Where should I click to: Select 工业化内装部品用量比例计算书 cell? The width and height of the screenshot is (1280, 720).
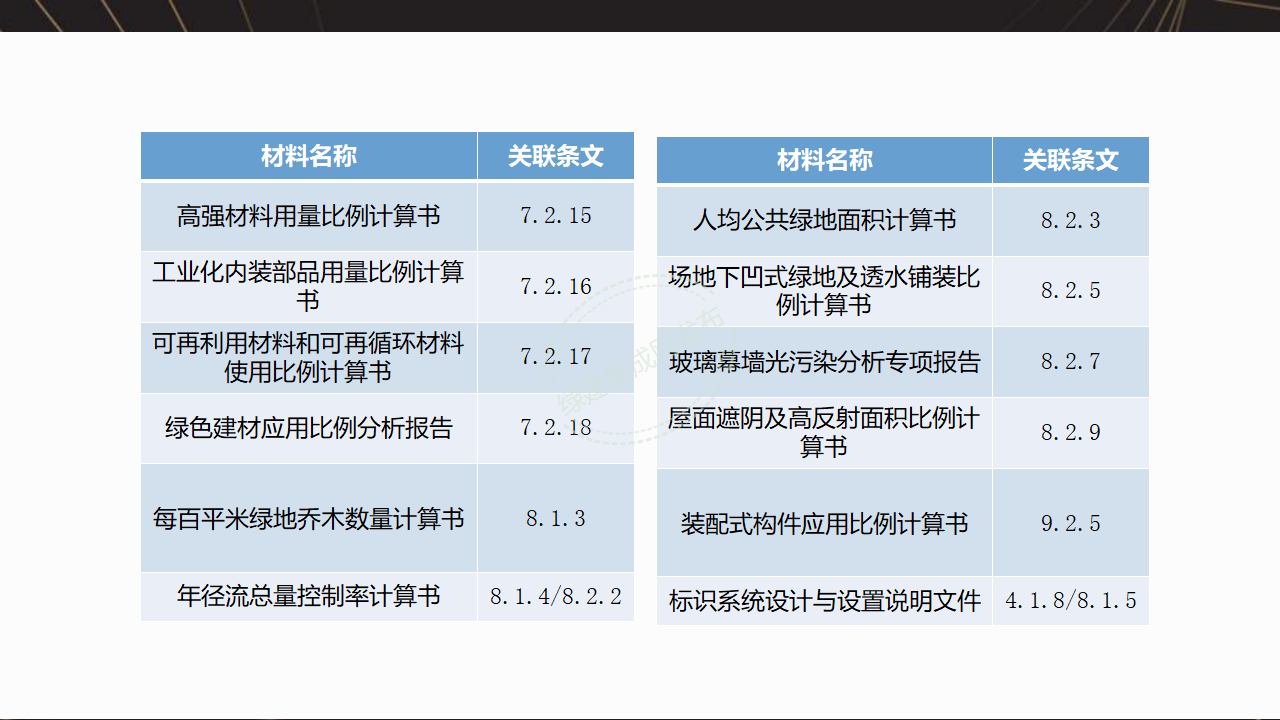[309, 287]
